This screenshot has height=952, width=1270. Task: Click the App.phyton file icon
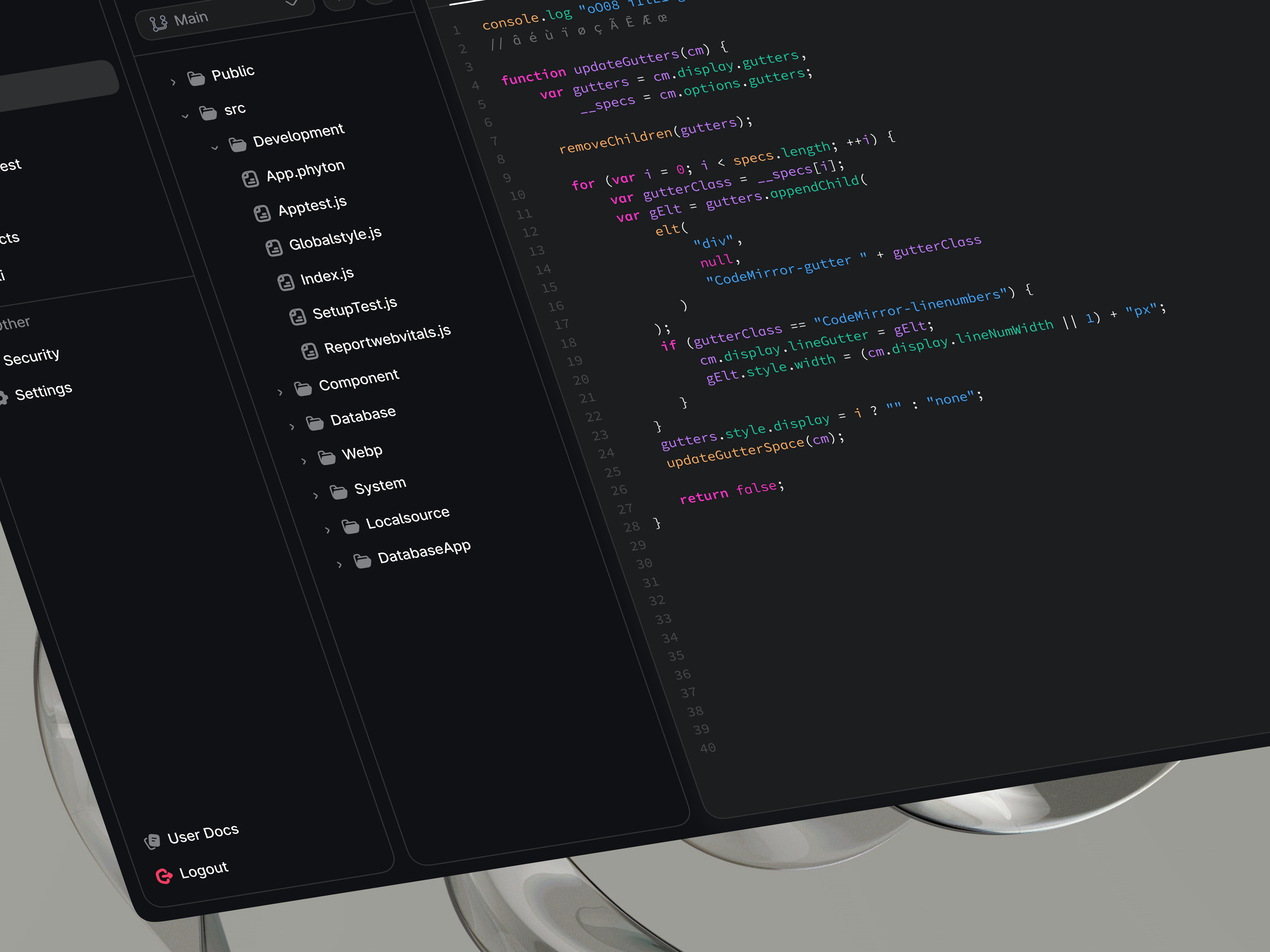point(251,178)
